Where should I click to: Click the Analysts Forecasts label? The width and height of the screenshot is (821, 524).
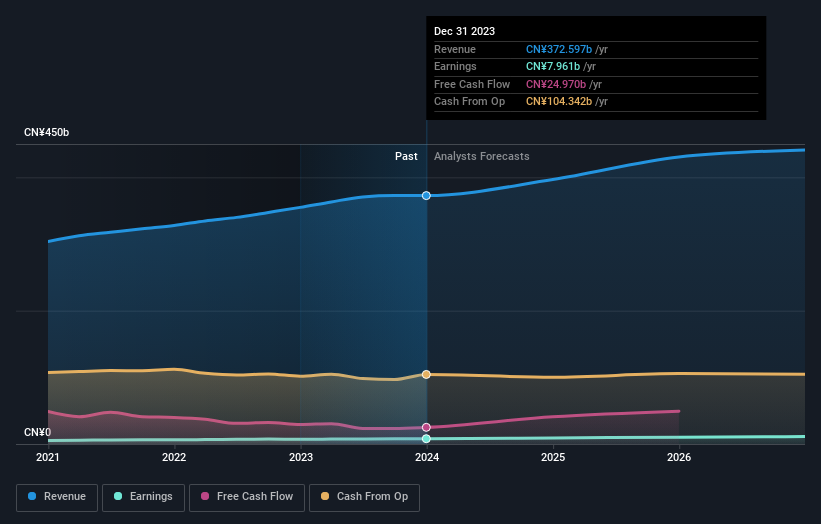click(481, 156)
